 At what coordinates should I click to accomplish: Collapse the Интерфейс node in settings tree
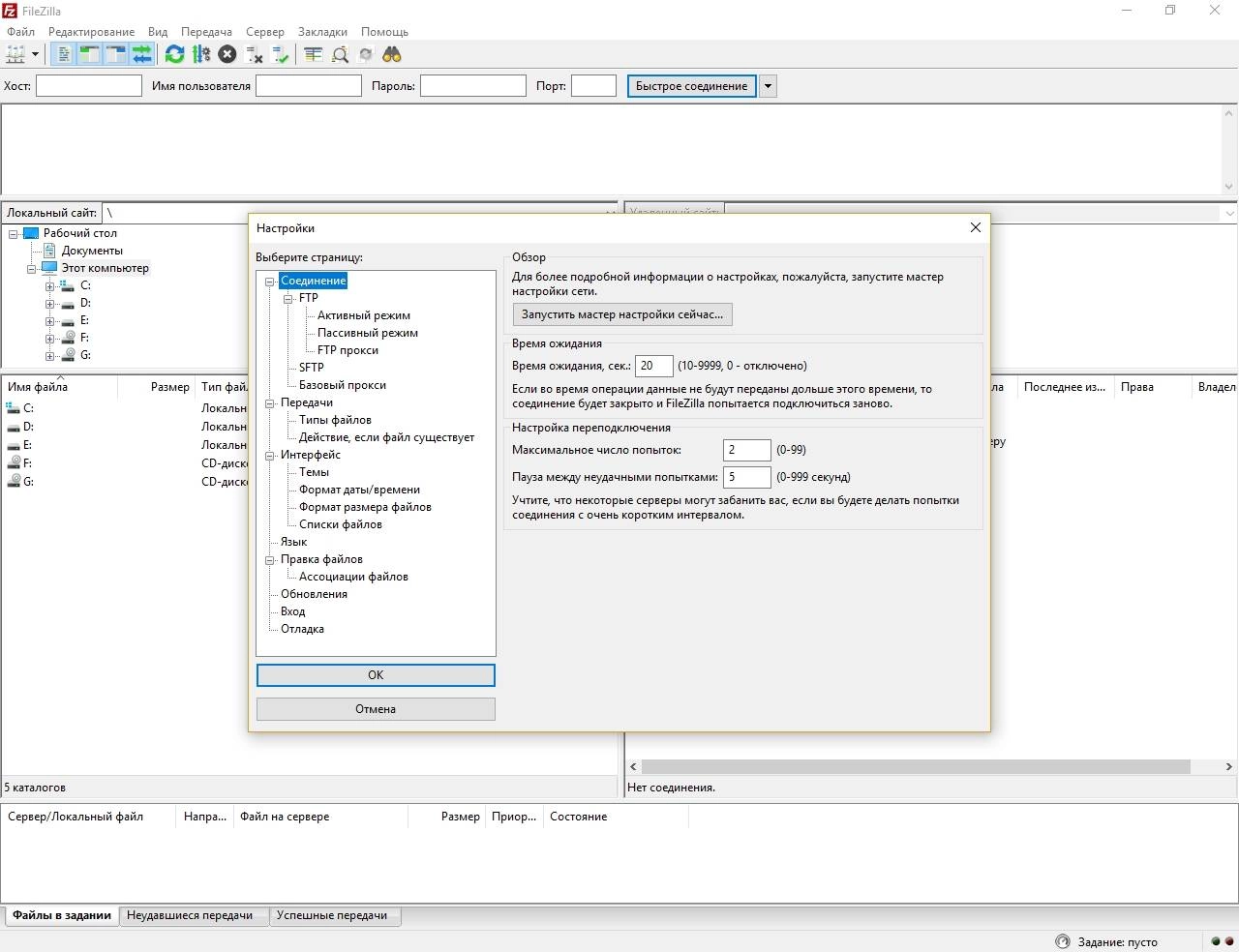pyautogui.click(x=270, y=455)
